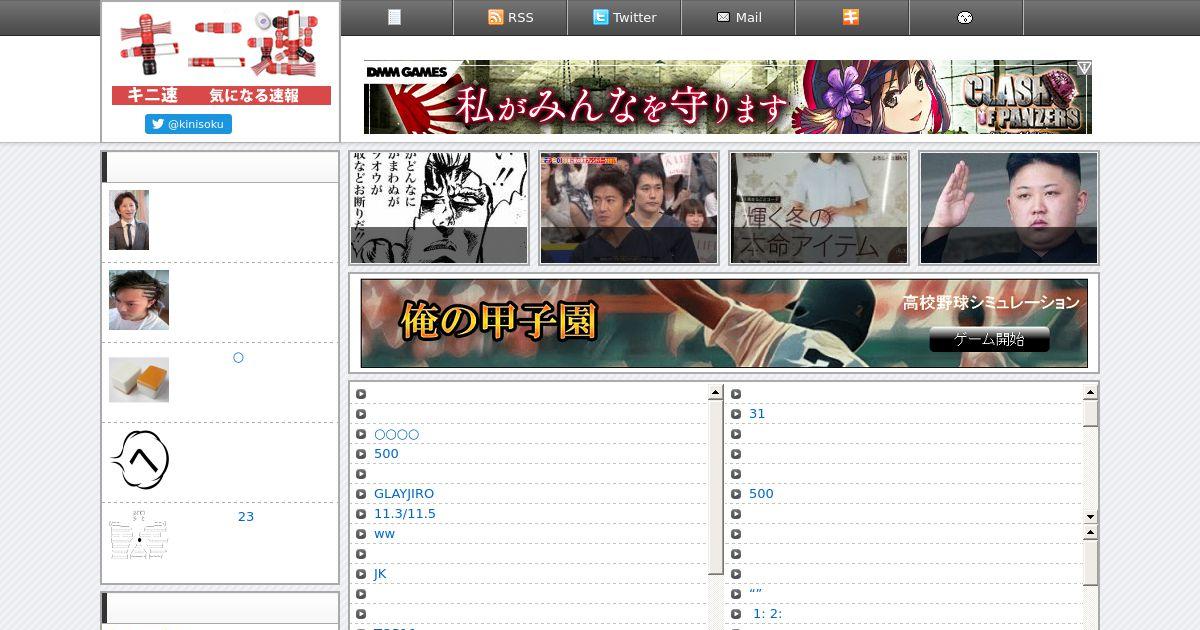Click up arrow of upper-right list scrollbar
This screenshot has height=630, width=1200.
click(x=1091, y=393)
